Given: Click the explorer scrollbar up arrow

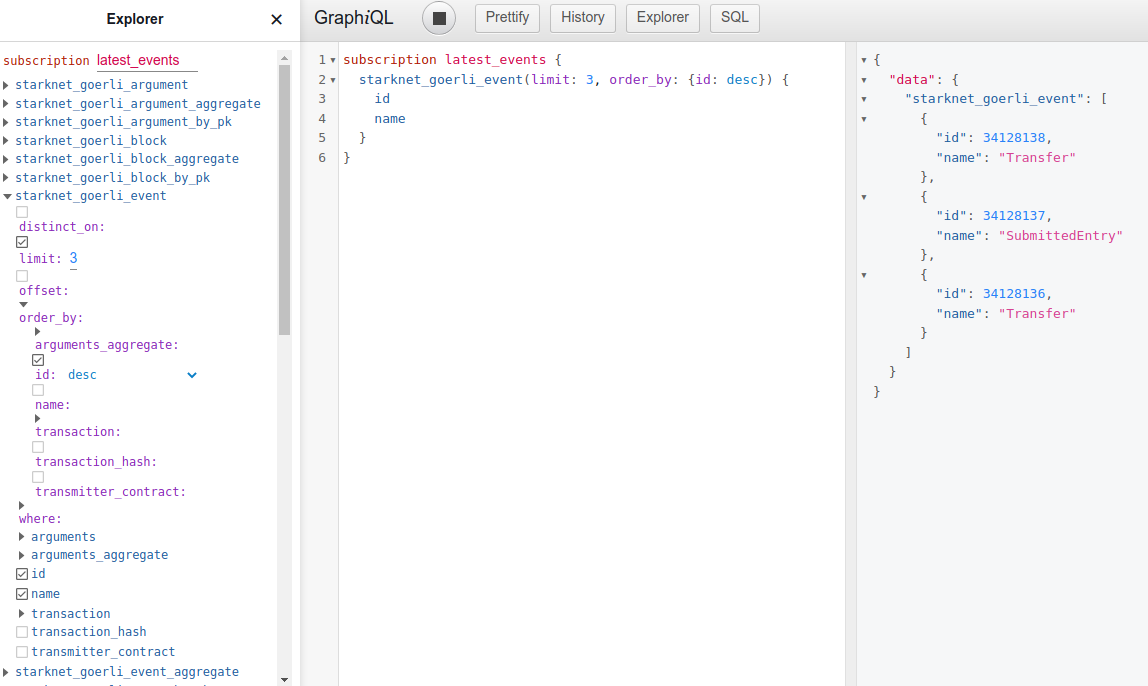Looking at the screenshot, I should (284, 58).
